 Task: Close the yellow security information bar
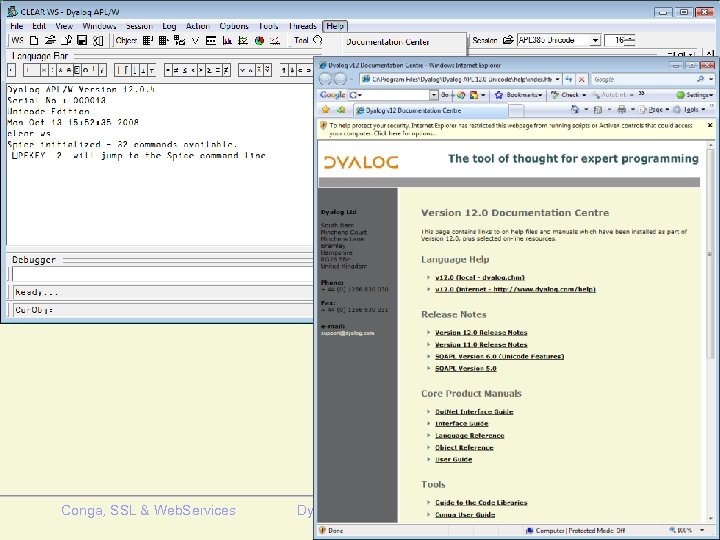[x=710, y=125]
